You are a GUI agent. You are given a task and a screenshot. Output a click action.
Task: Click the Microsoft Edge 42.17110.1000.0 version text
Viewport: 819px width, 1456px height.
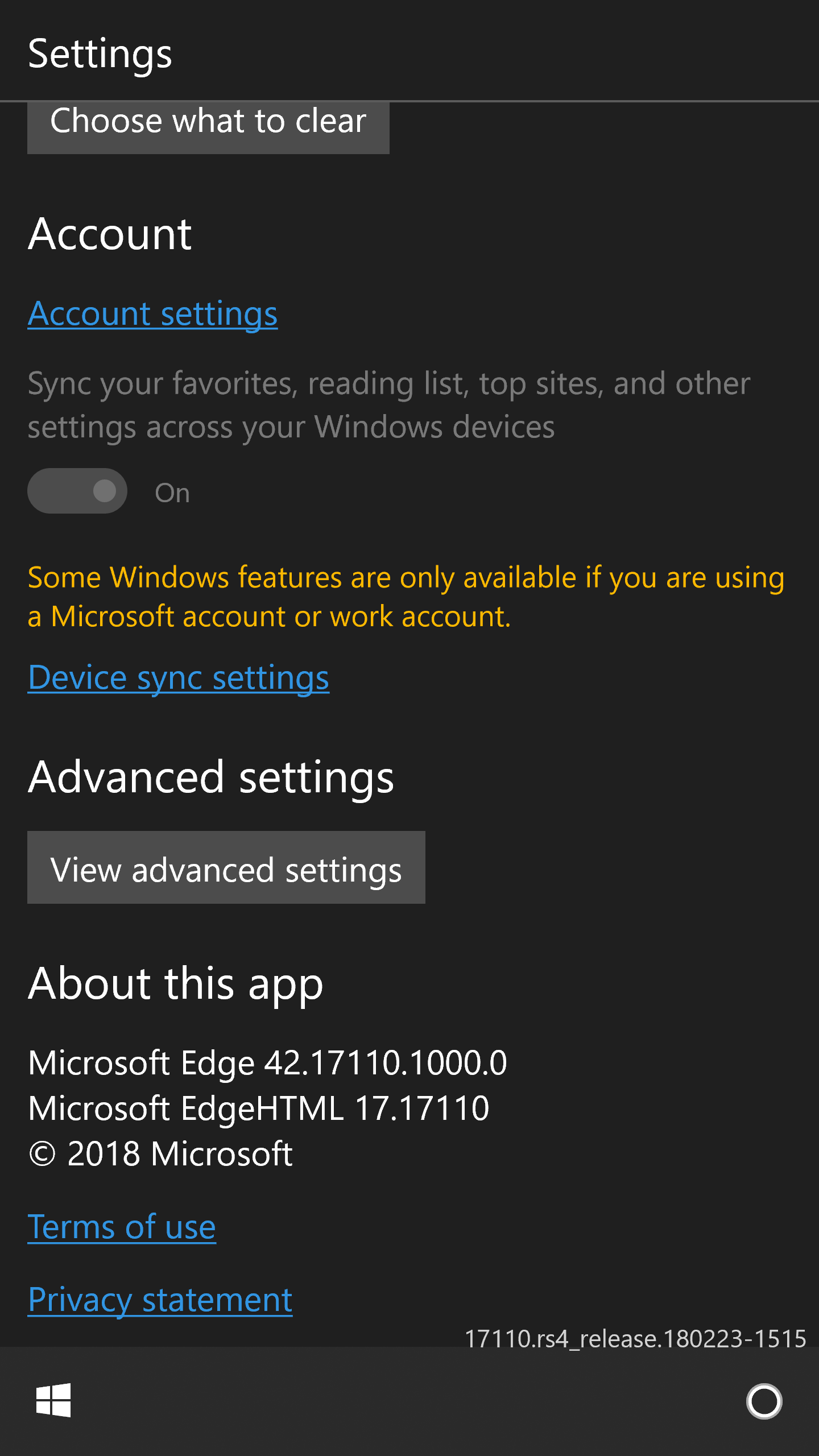point(267,1063)
